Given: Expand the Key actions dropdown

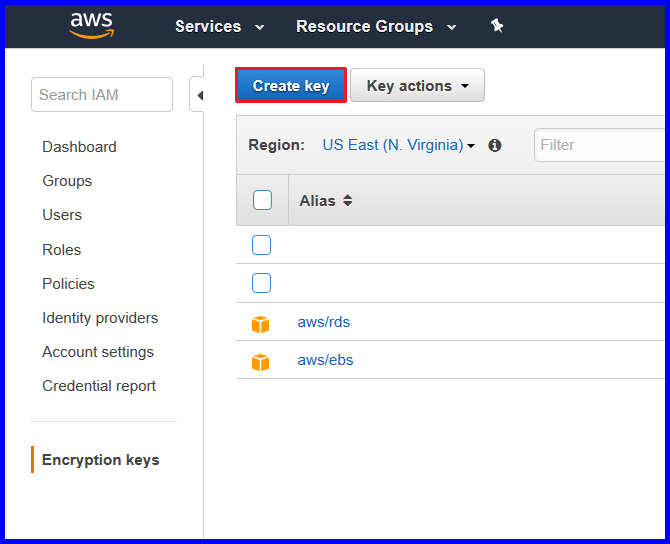Looking at the screenshot, I should tap(417, 85).
